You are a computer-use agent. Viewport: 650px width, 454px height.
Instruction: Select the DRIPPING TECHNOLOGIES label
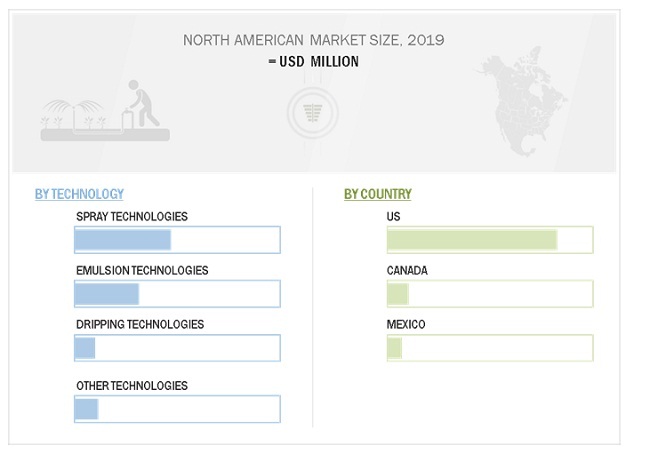pos(139,324)
